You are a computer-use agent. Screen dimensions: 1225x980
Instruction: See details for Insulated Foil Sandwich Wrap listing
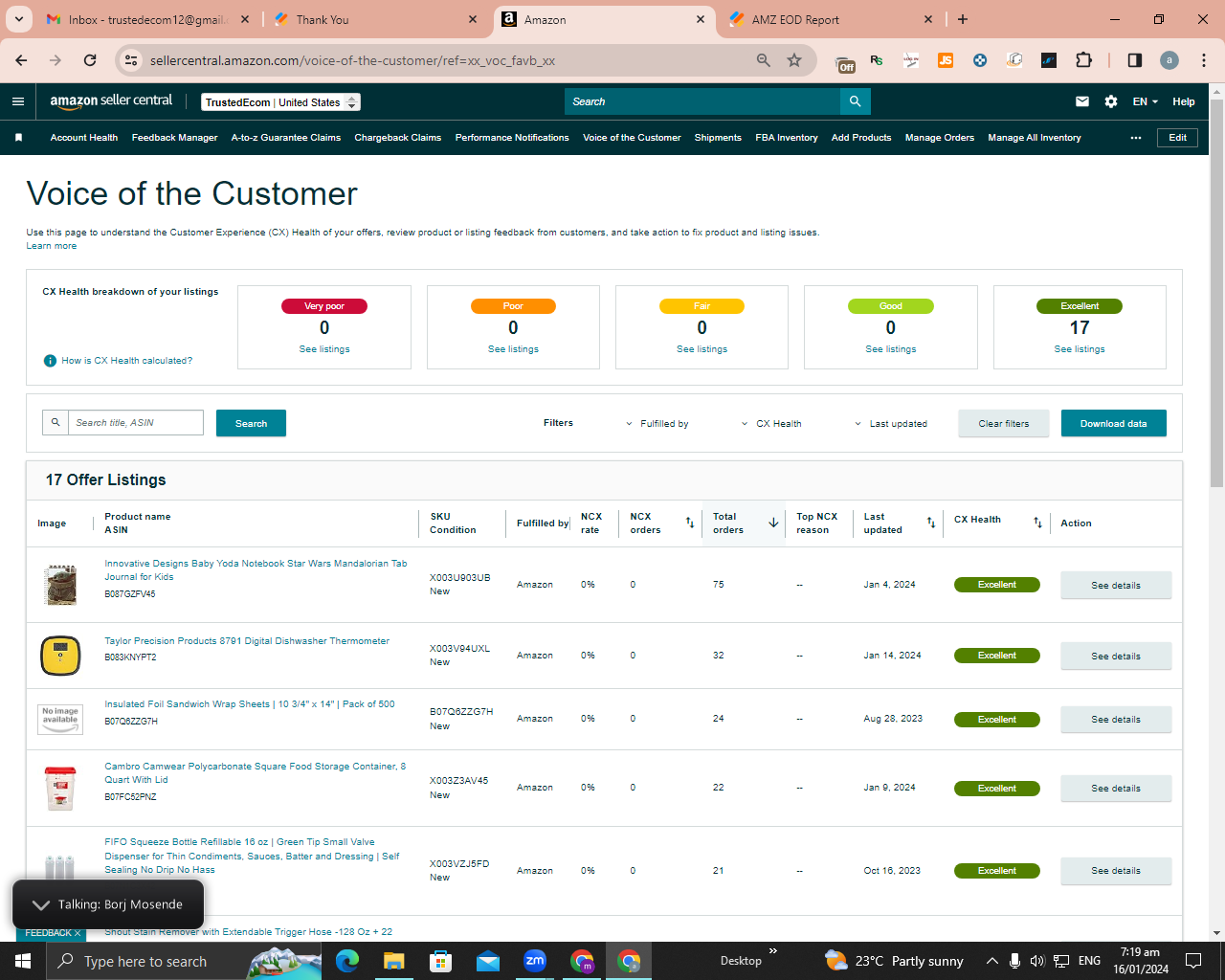click(x=1116, y=720)
